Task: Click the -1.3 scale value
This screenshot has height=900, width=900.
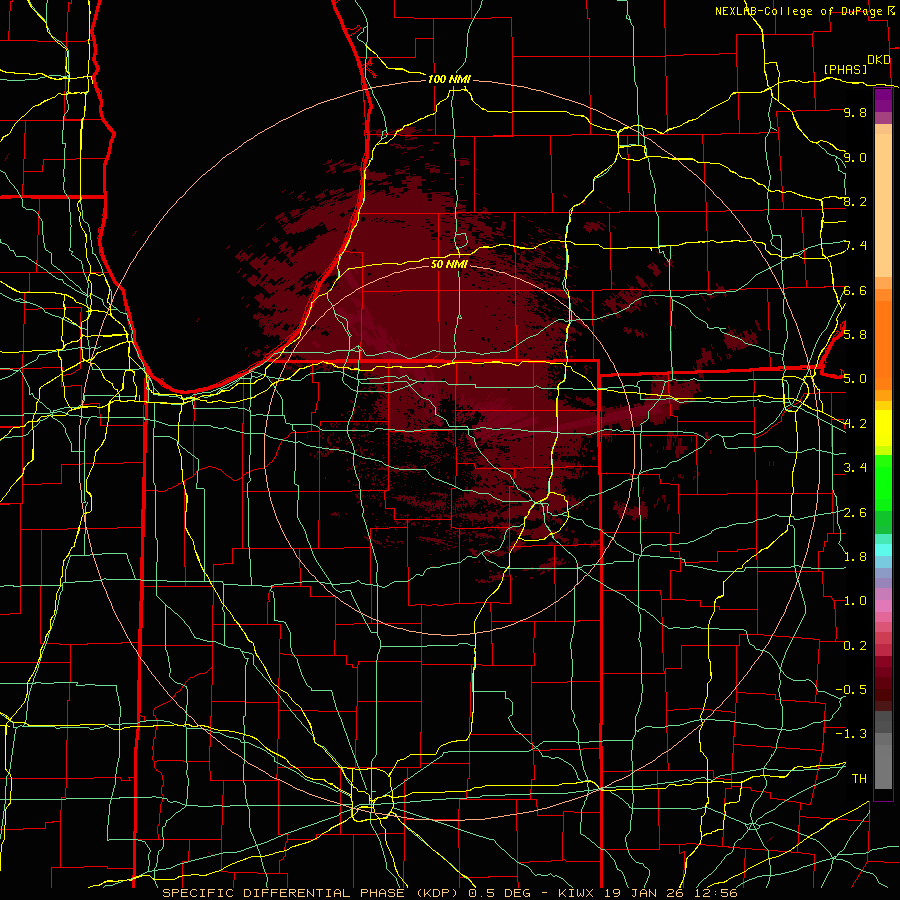Action: tap(851, 734)
